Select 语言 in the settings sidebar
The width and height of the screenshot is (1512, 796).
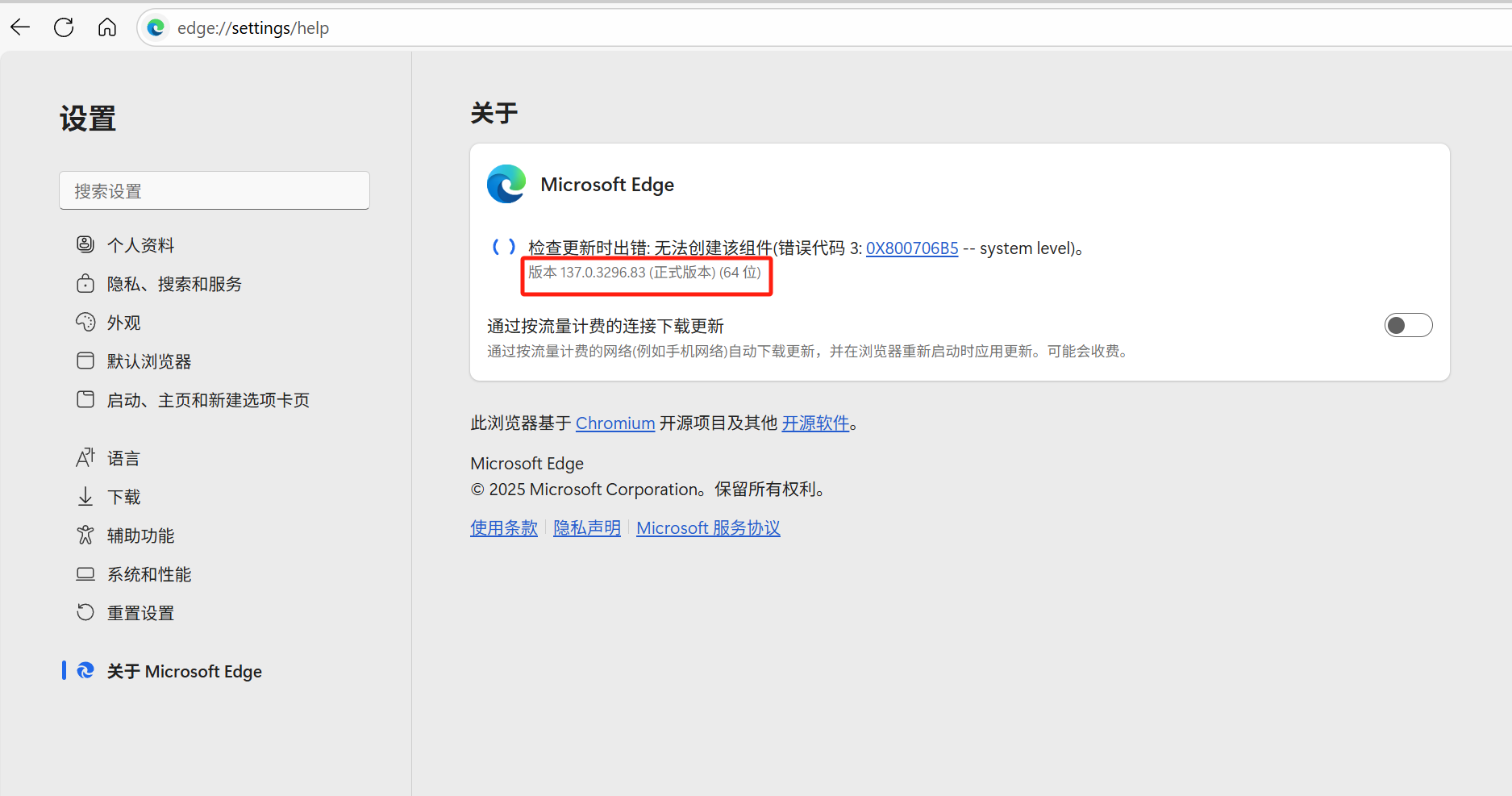(x=123, y=458)
